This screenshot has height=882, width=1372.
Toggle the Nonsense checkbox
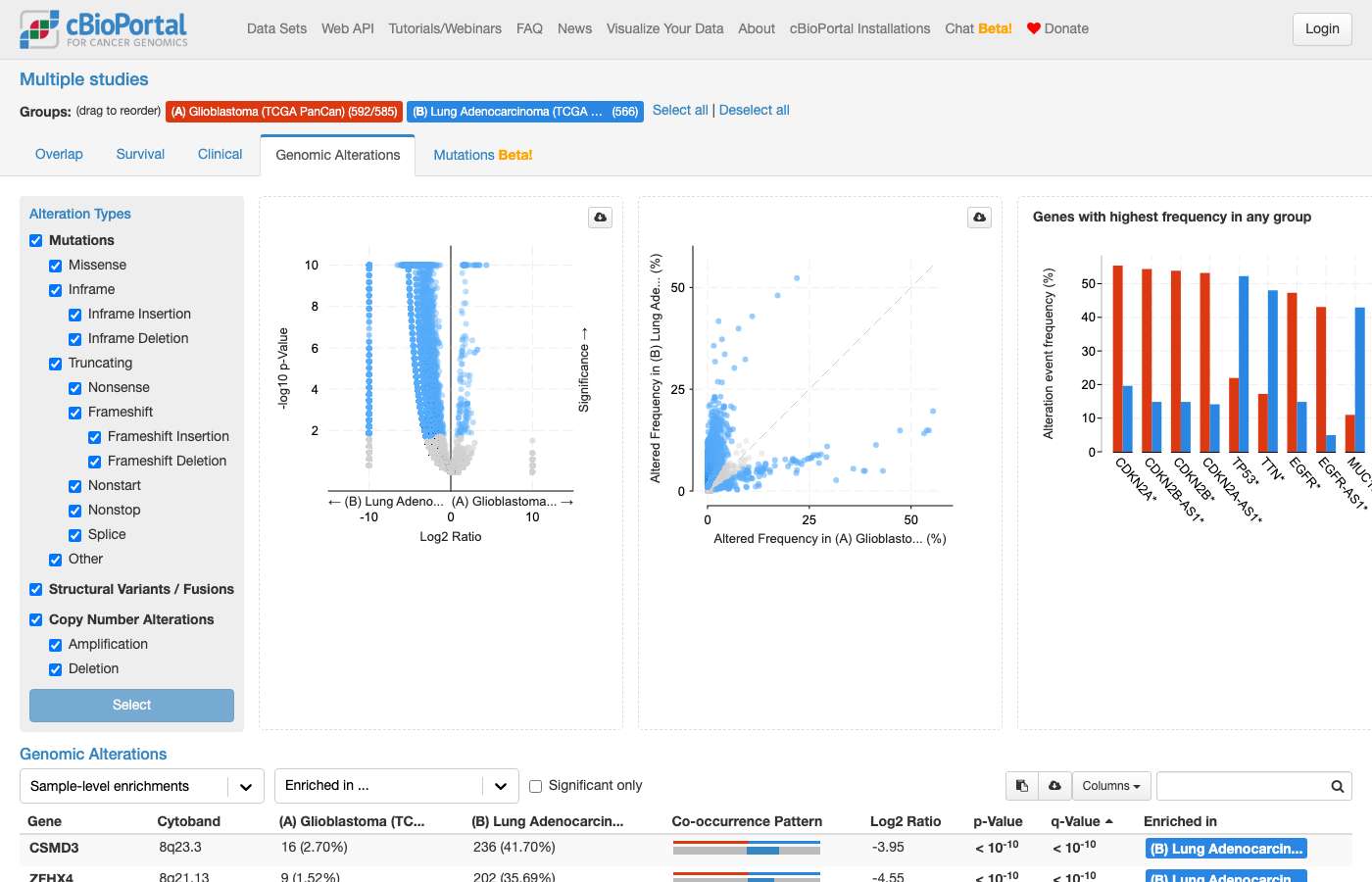tap(75, 388)
